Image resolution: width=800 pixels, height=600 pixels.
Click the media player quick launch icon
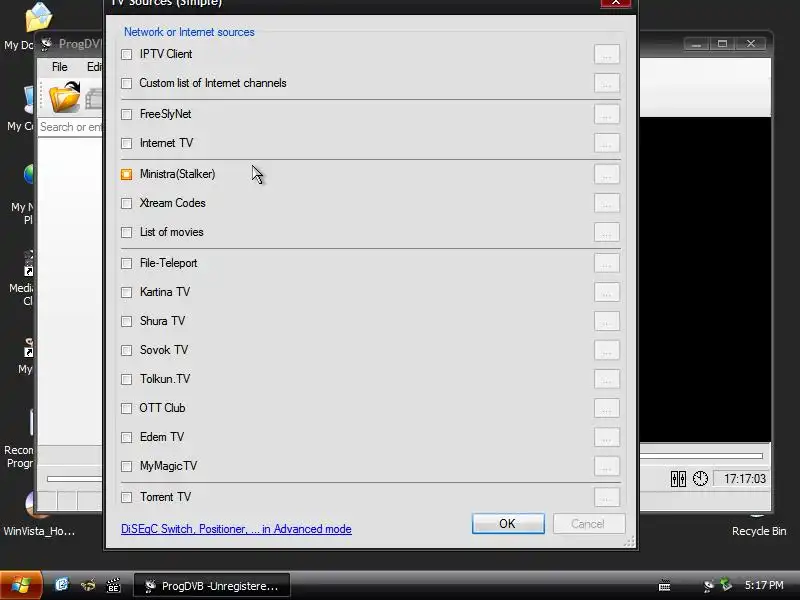(x=88, y=585)
